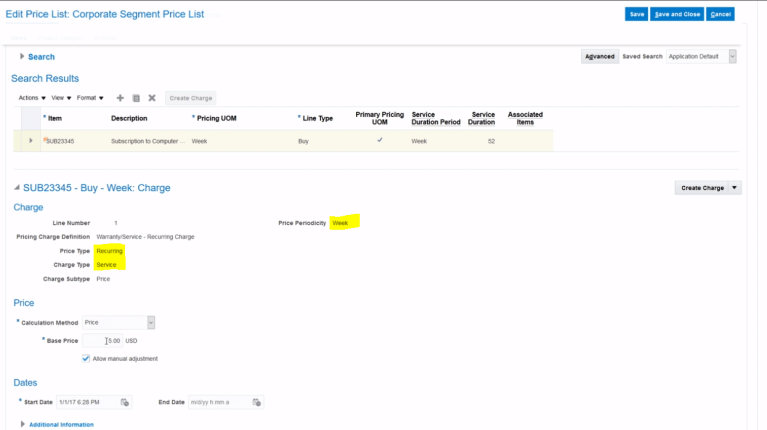Click the Base Price input field

103,341
